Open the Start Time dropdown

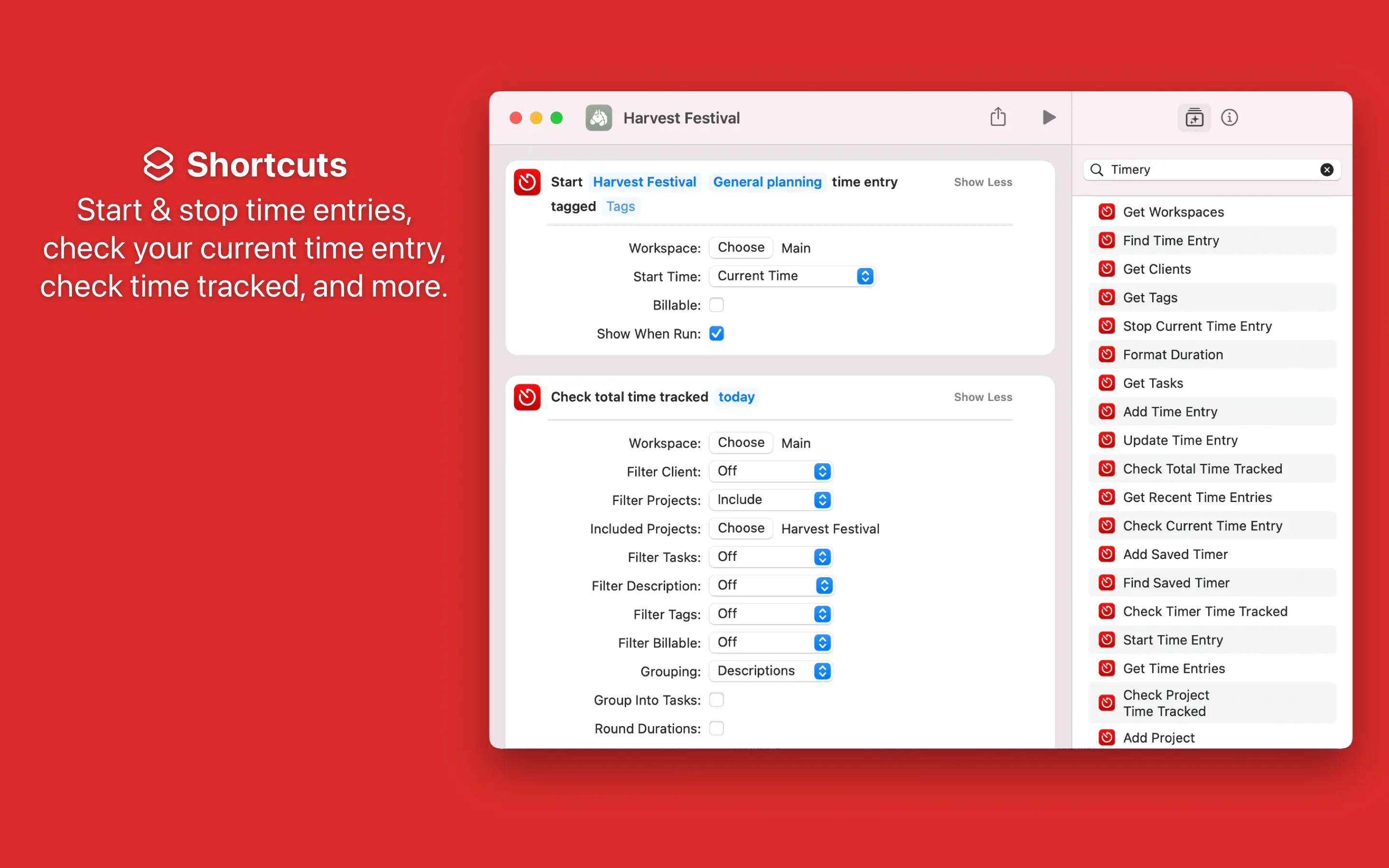(x=792, y=276)
